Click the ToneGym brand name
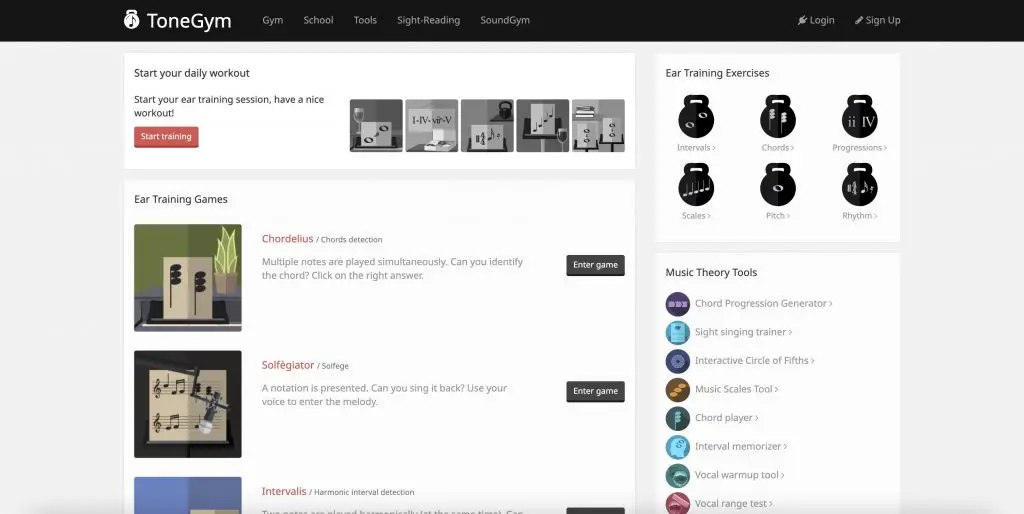The width and height of the screenshot is (1024, 514). point(189,21)
